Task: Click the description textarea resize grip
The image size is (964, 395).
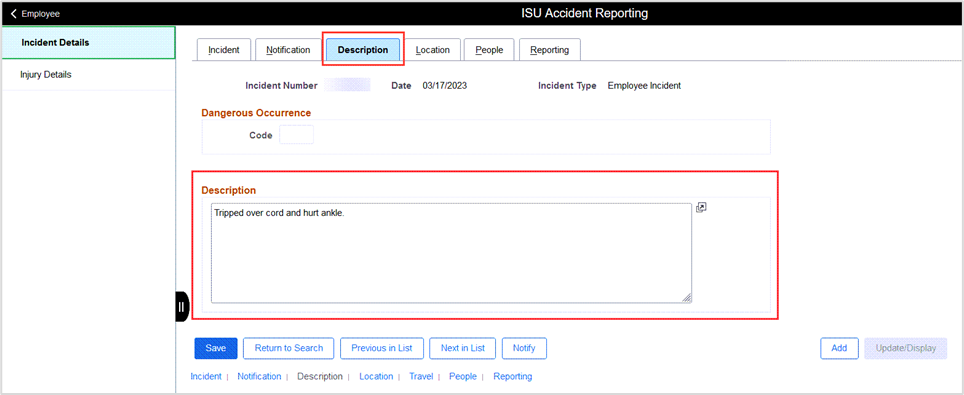Action: tap(687, 298)
